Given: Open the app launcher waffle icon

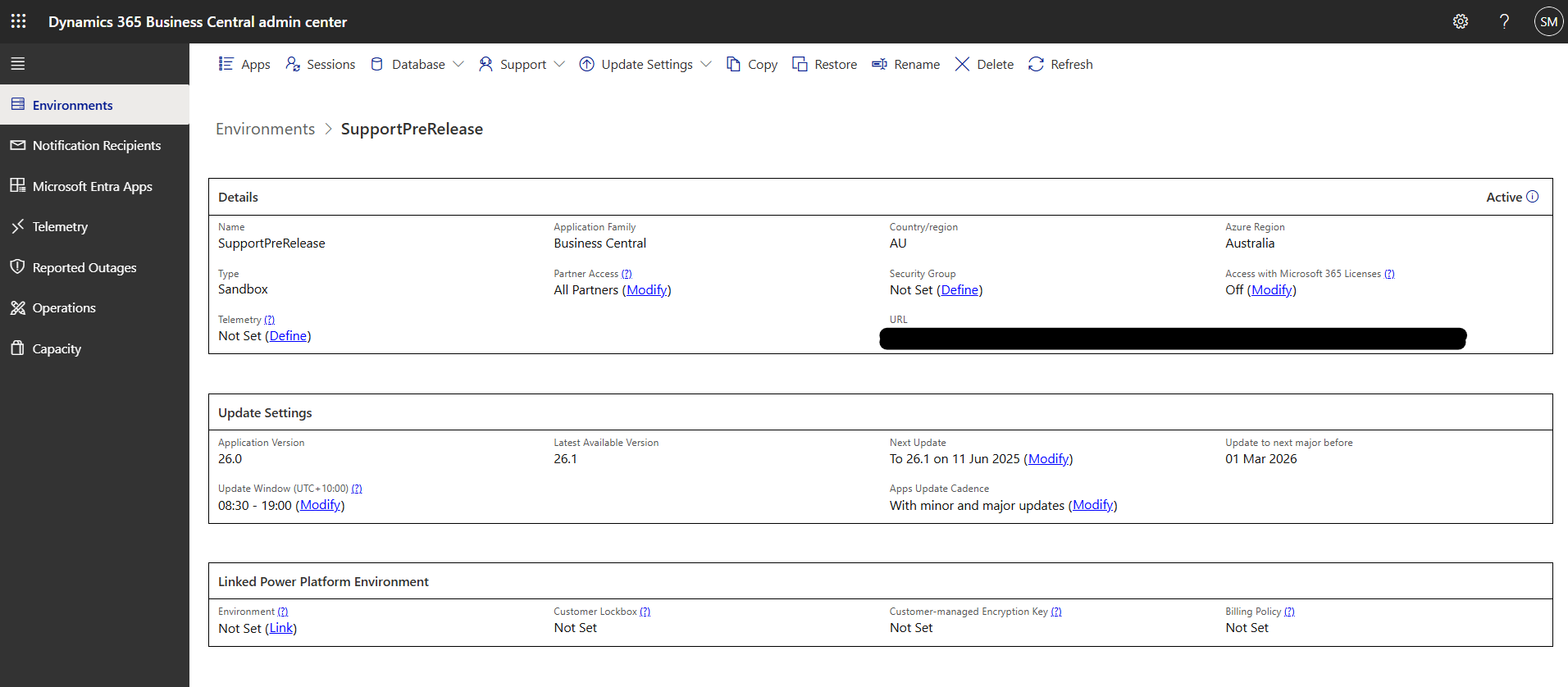Looking at the screenshot, I should click(x=18, y=21).
